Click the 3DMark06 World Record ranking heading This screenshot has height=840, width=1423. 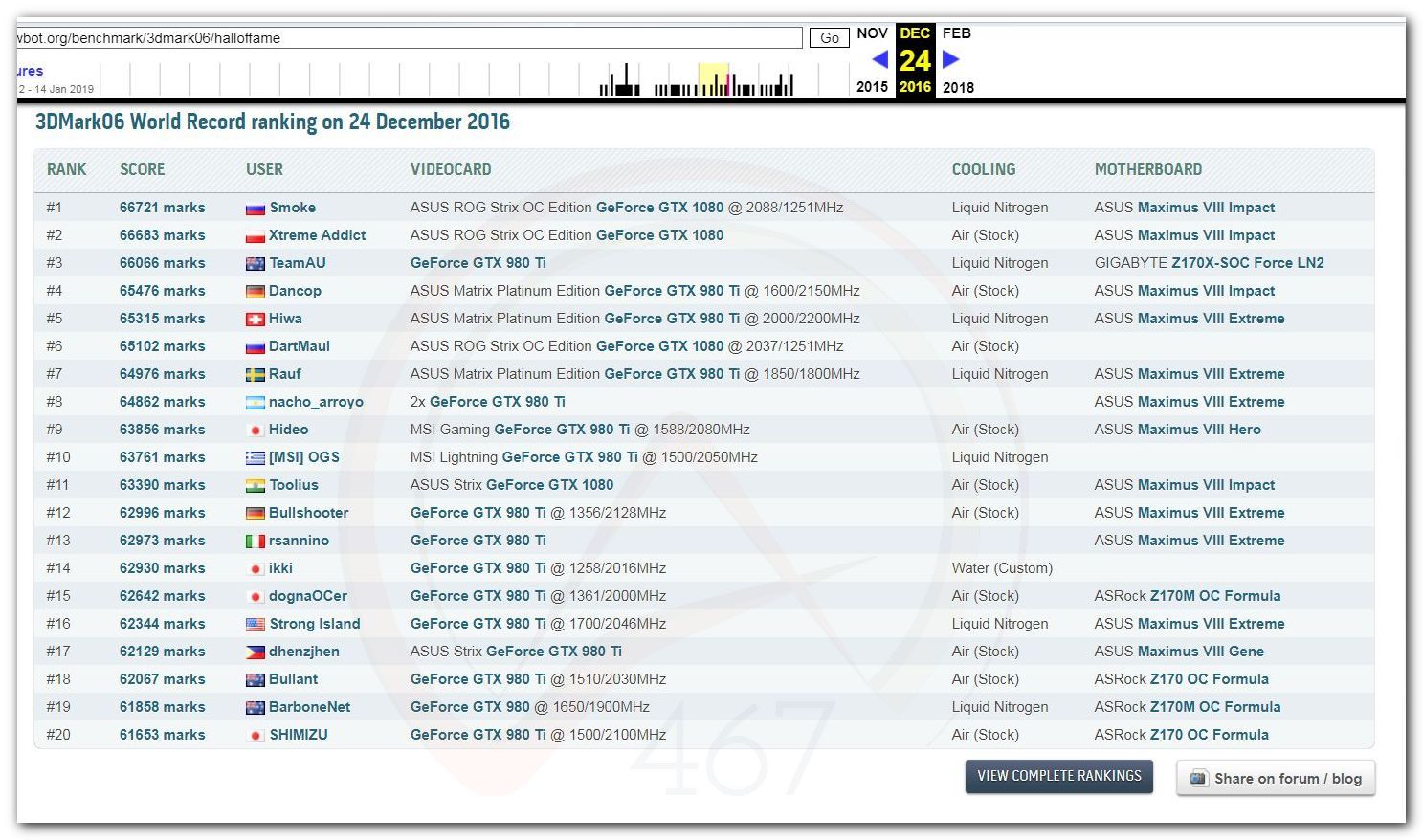point(273,122)
